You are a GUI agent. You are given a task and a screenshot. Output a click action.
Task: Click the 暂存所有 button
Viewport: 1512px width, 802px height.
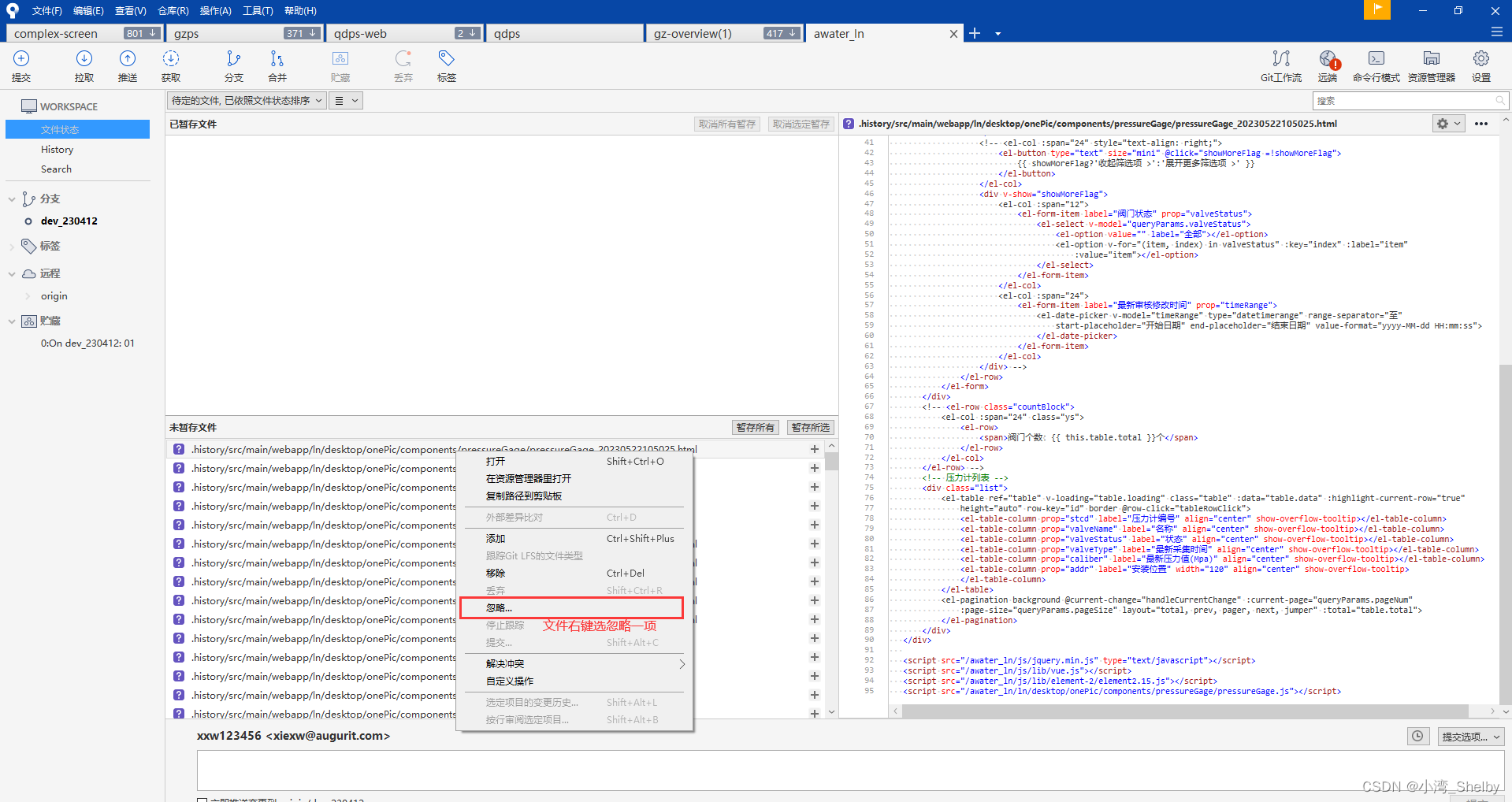pos(756,427)
